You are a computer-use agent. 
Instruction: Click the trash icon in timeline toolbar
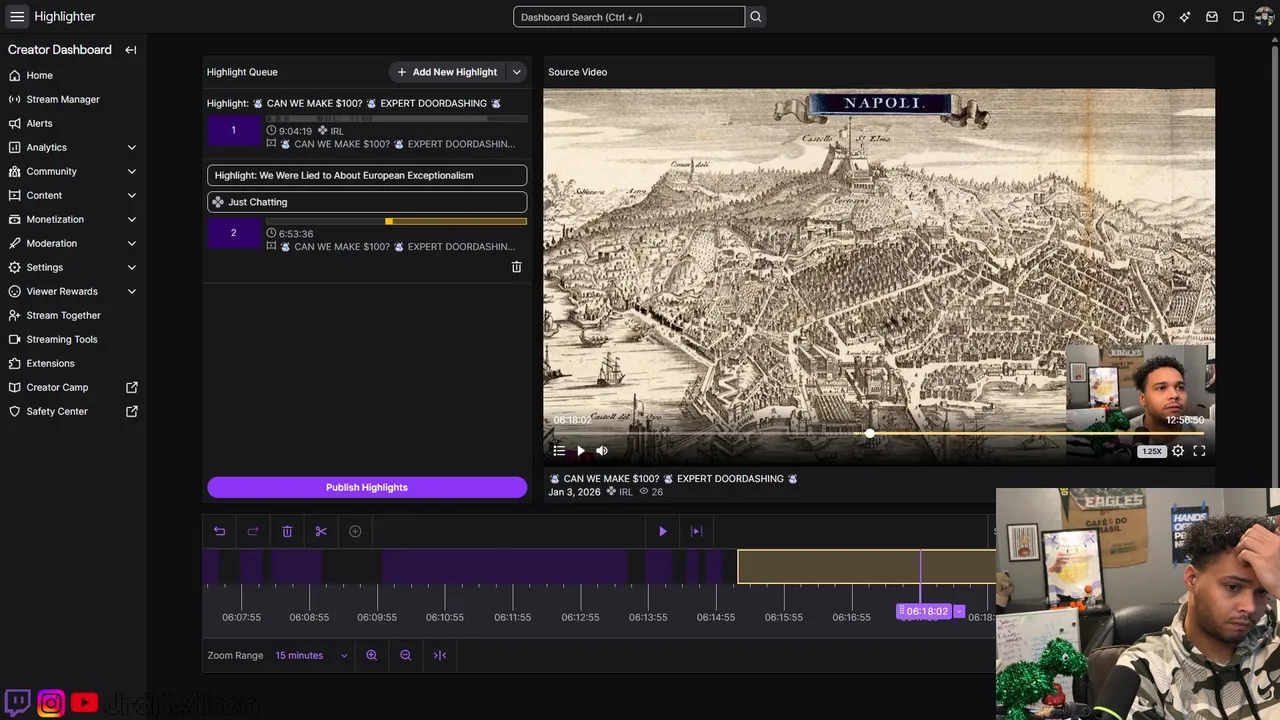click(287, 531)
